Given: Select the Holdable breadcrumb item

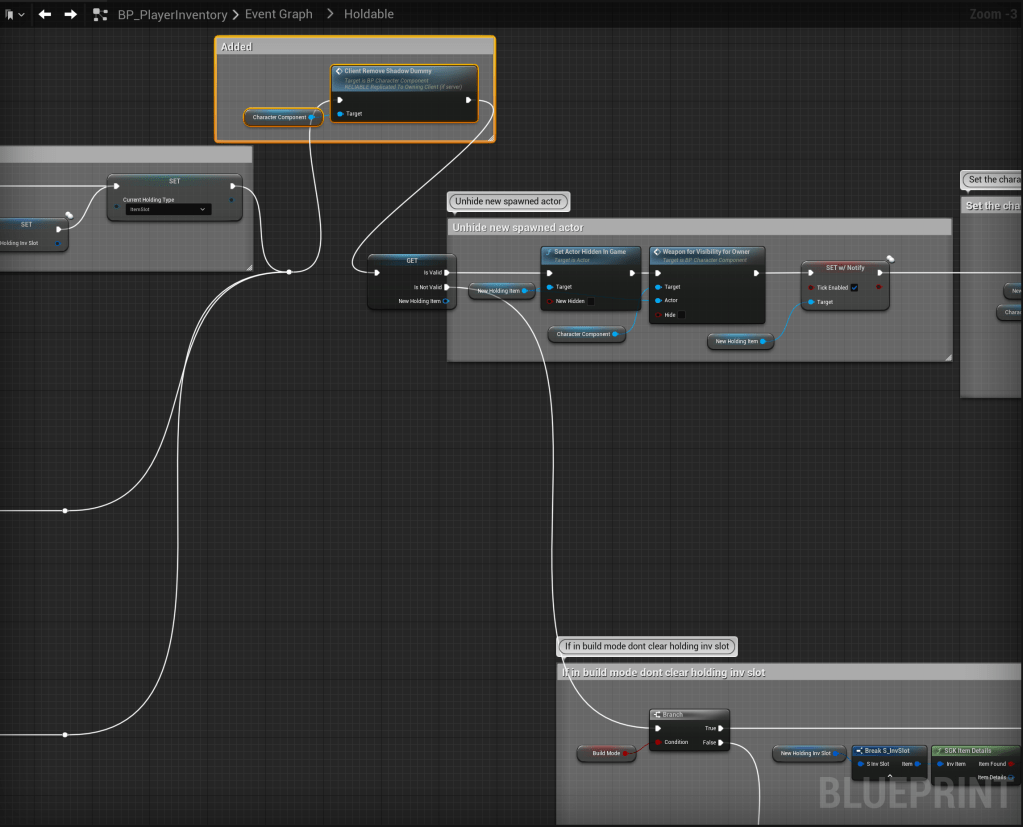Looking at the screenshot, I should pyautogui.click(x=368, y=14).
